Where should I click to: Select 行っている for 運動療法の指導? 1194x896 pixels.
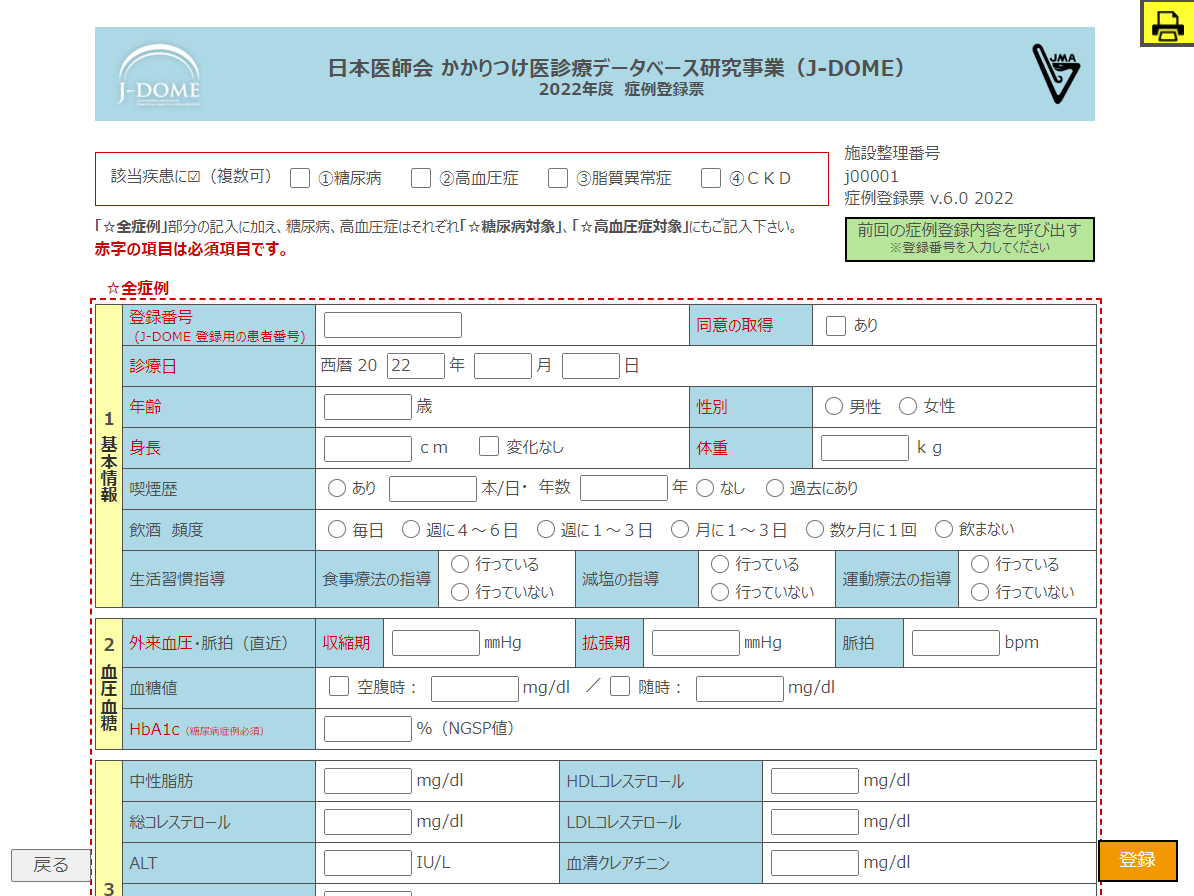coord(980,564)
